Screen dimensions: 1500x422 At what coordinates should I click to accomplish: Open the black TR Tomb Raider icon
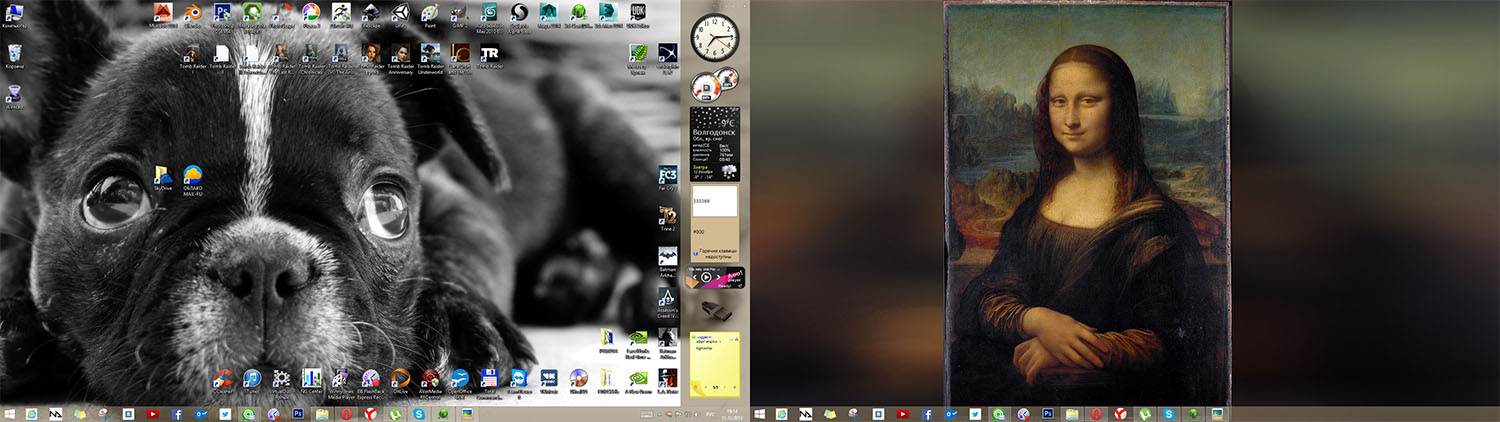489,55
